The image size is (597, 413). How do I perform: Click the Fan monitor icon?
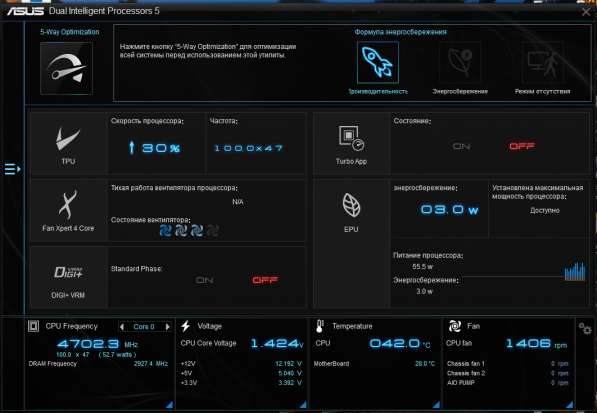coord(455,326)
